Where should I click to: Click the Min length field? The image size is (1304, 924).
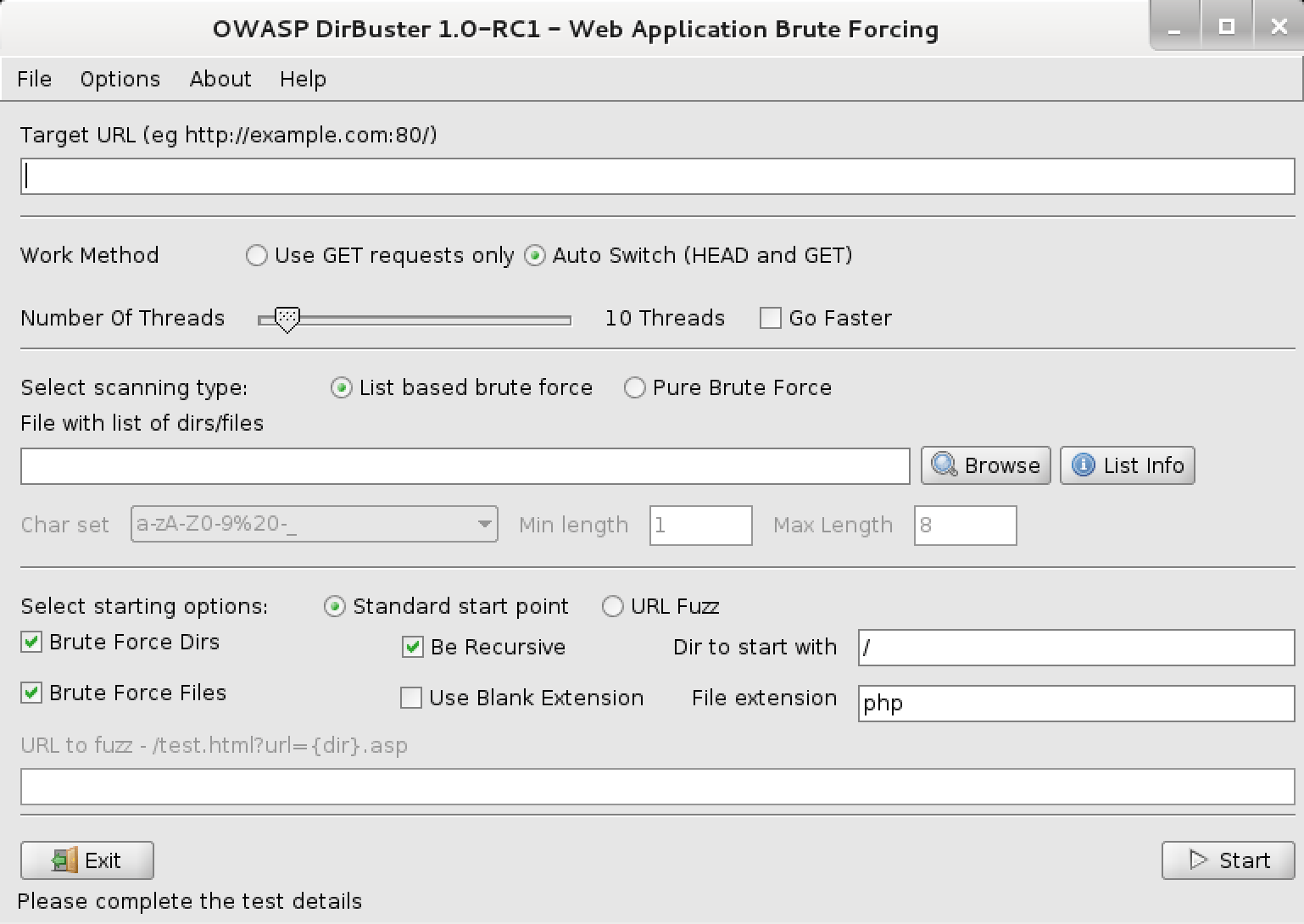click(700, 525)
